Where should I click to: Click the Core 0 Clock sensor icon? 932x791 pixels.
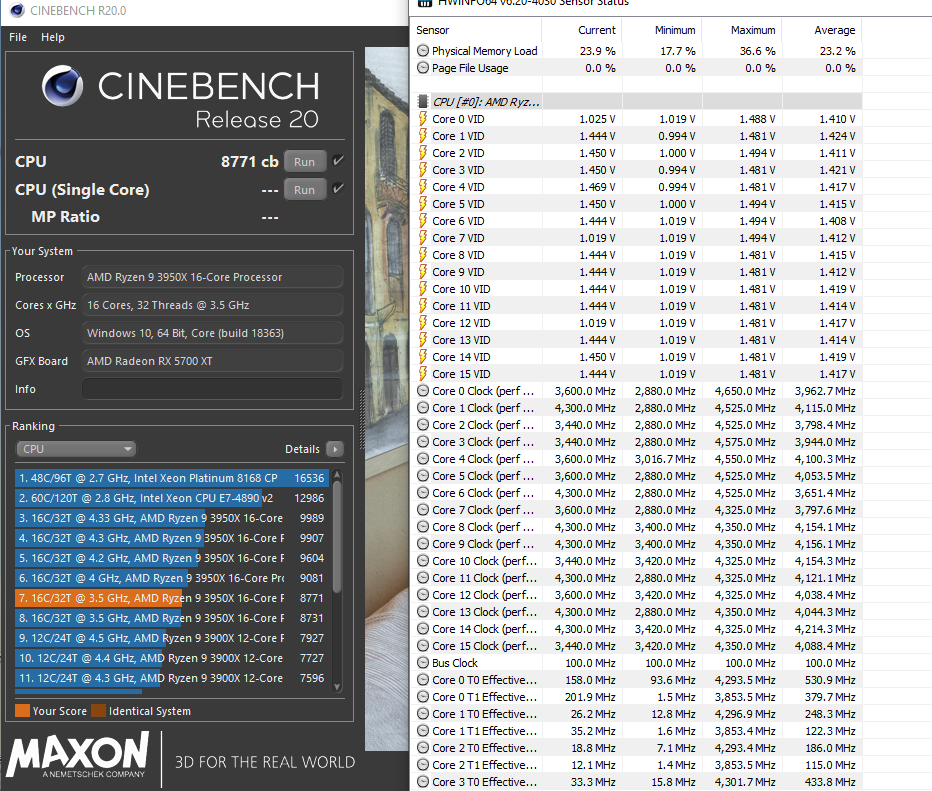423,390
